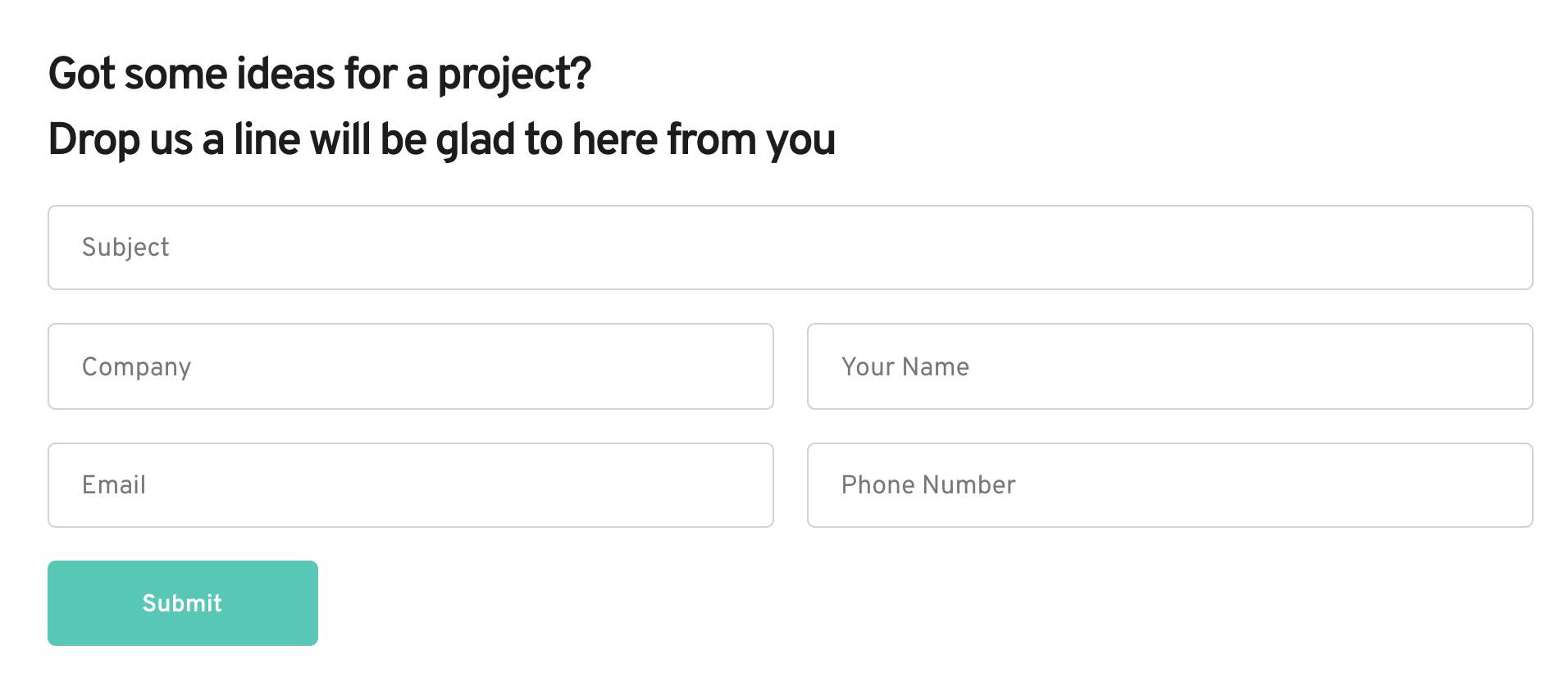Click the box for your telephone number

coord(1169,485)
